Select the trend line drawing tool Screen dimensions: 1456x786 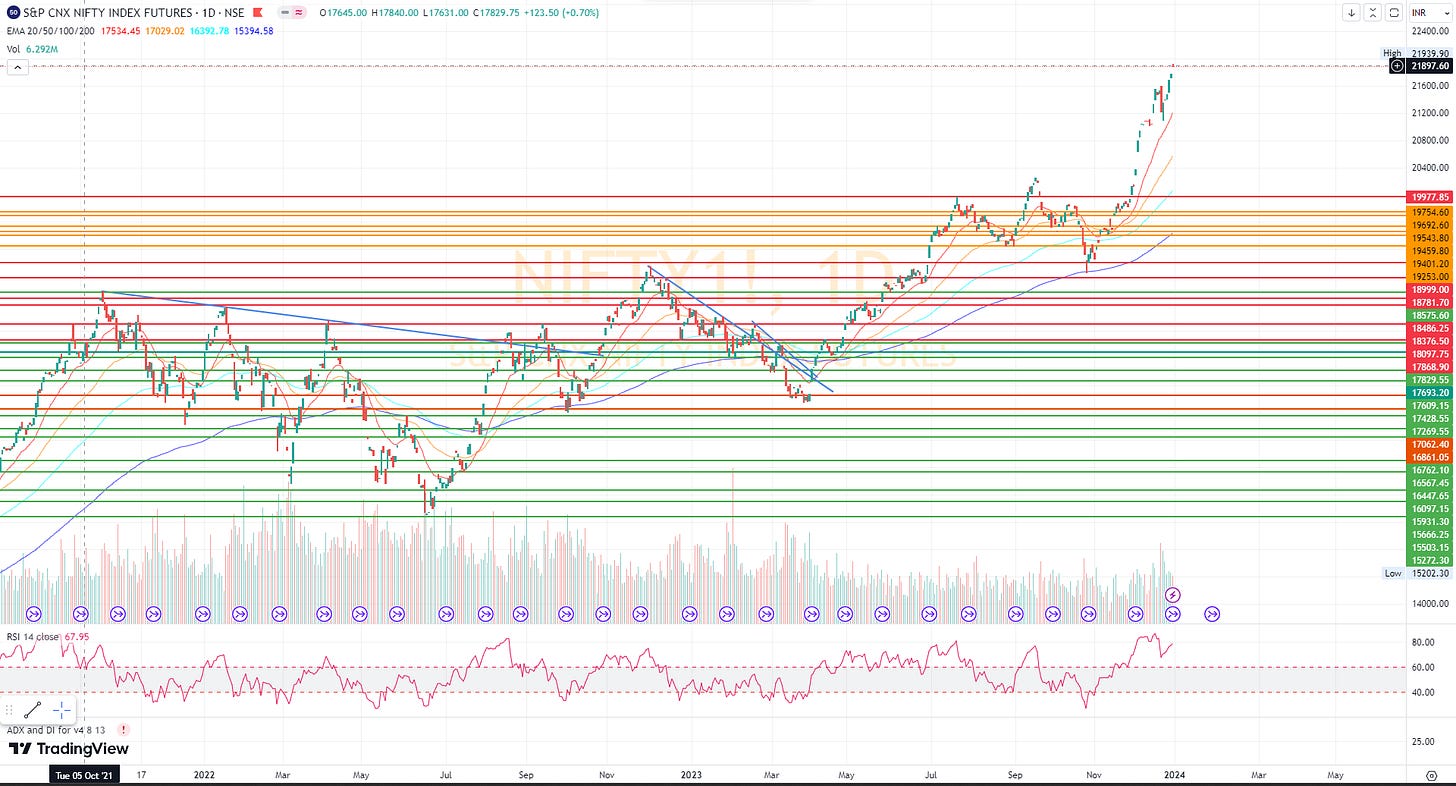[x=32, y=711]
